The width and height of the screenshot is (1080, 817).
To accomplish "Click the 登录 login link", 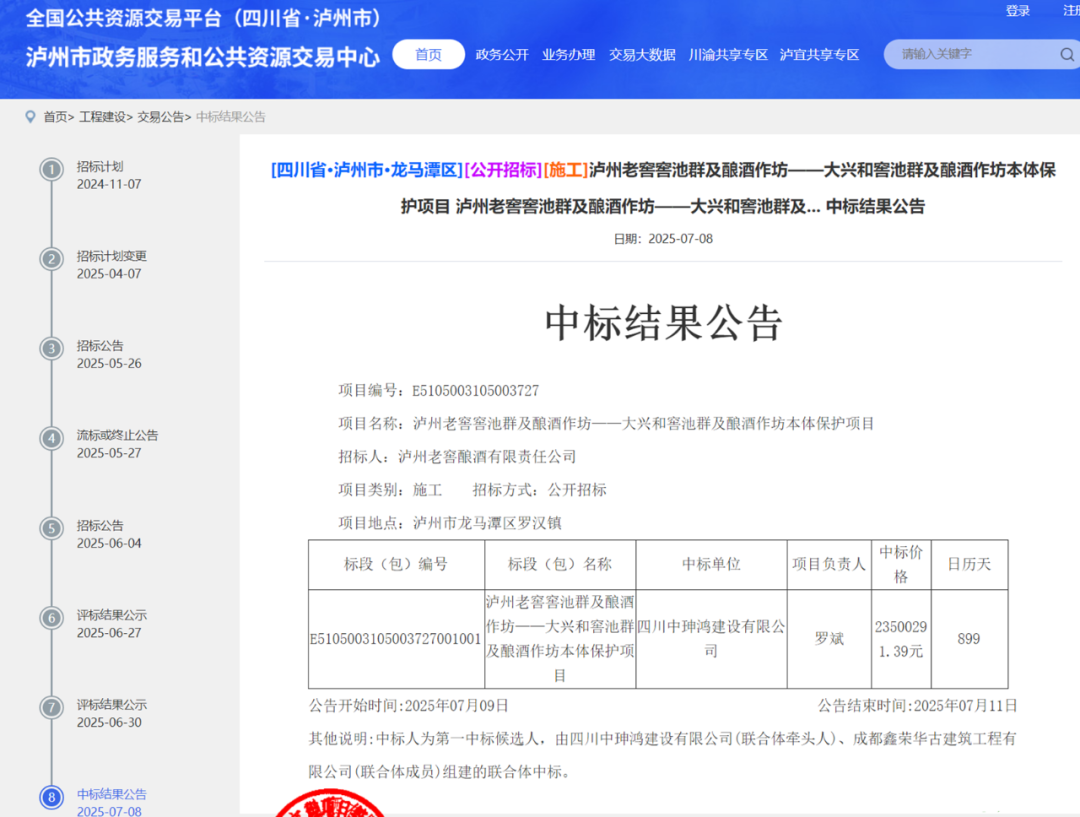I will [x=1018, y=11].
